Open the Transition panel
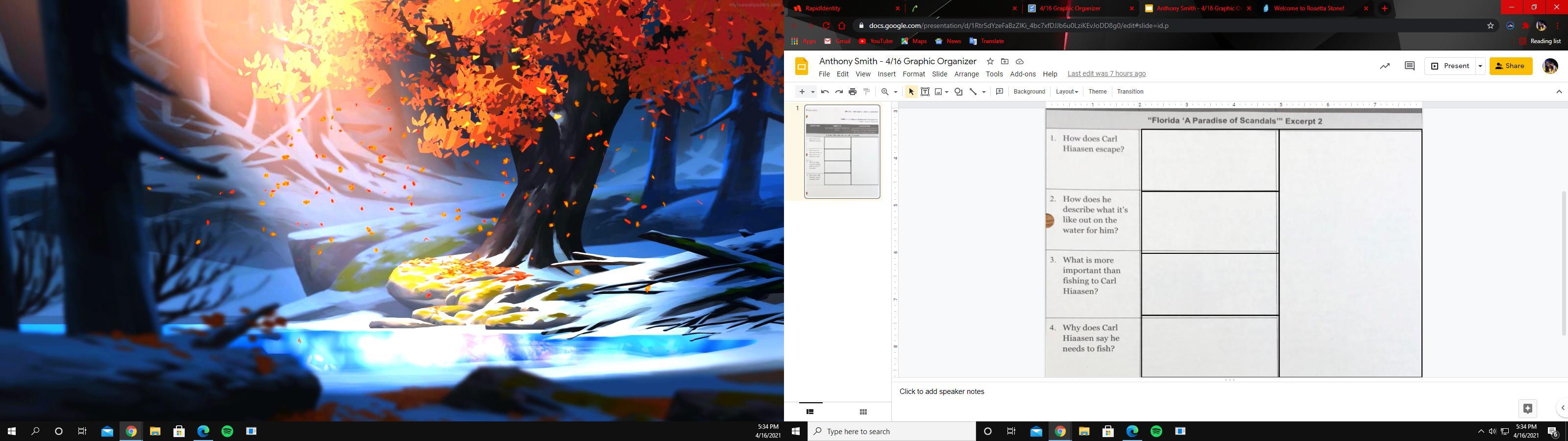Viewport: 1568px width, 441px height. pyautogui.click(x=1130, y=92)
